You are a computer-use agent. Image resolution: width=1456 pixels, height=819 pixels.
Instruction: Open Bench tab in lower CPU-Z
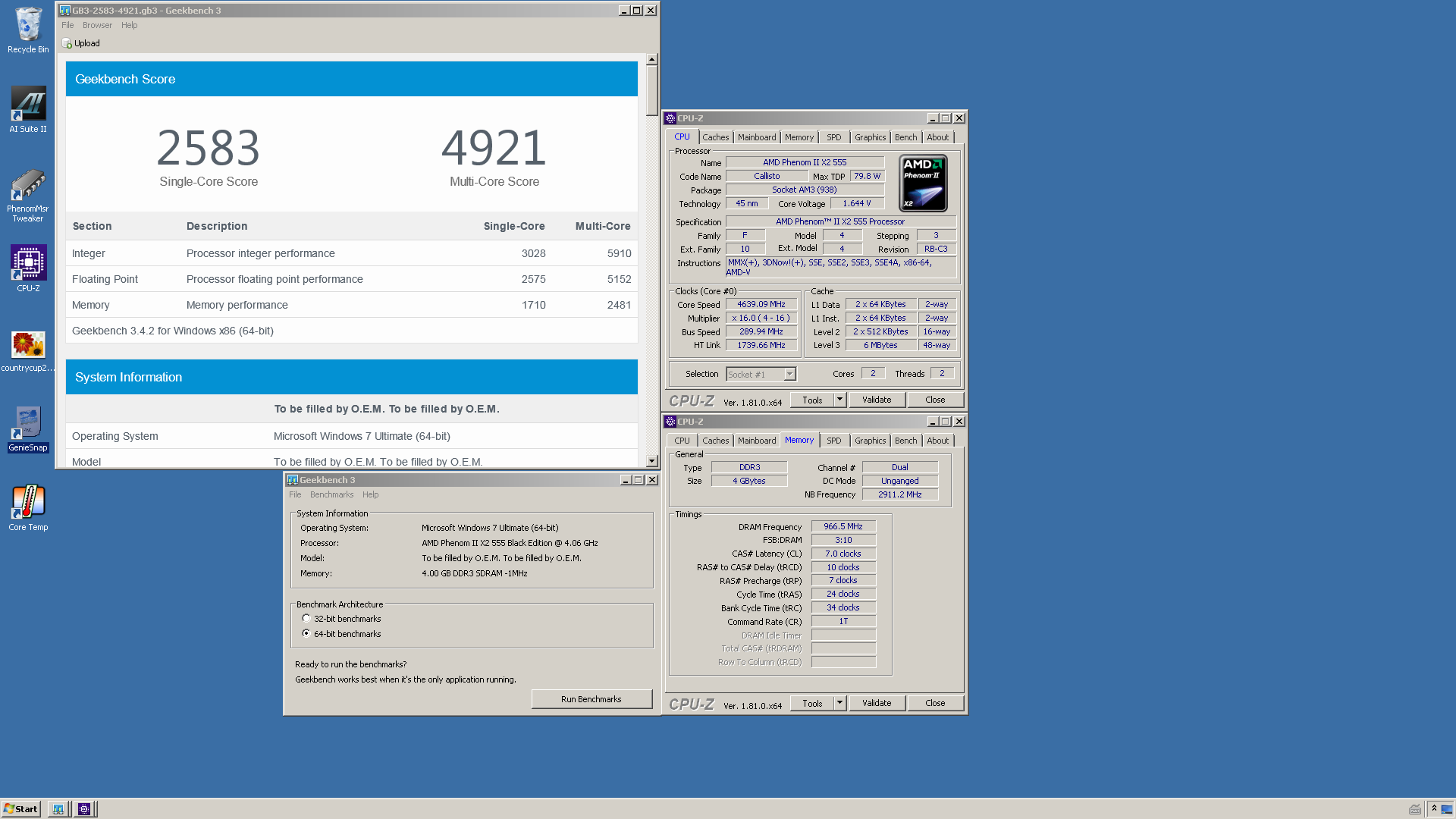click(905, 441)
